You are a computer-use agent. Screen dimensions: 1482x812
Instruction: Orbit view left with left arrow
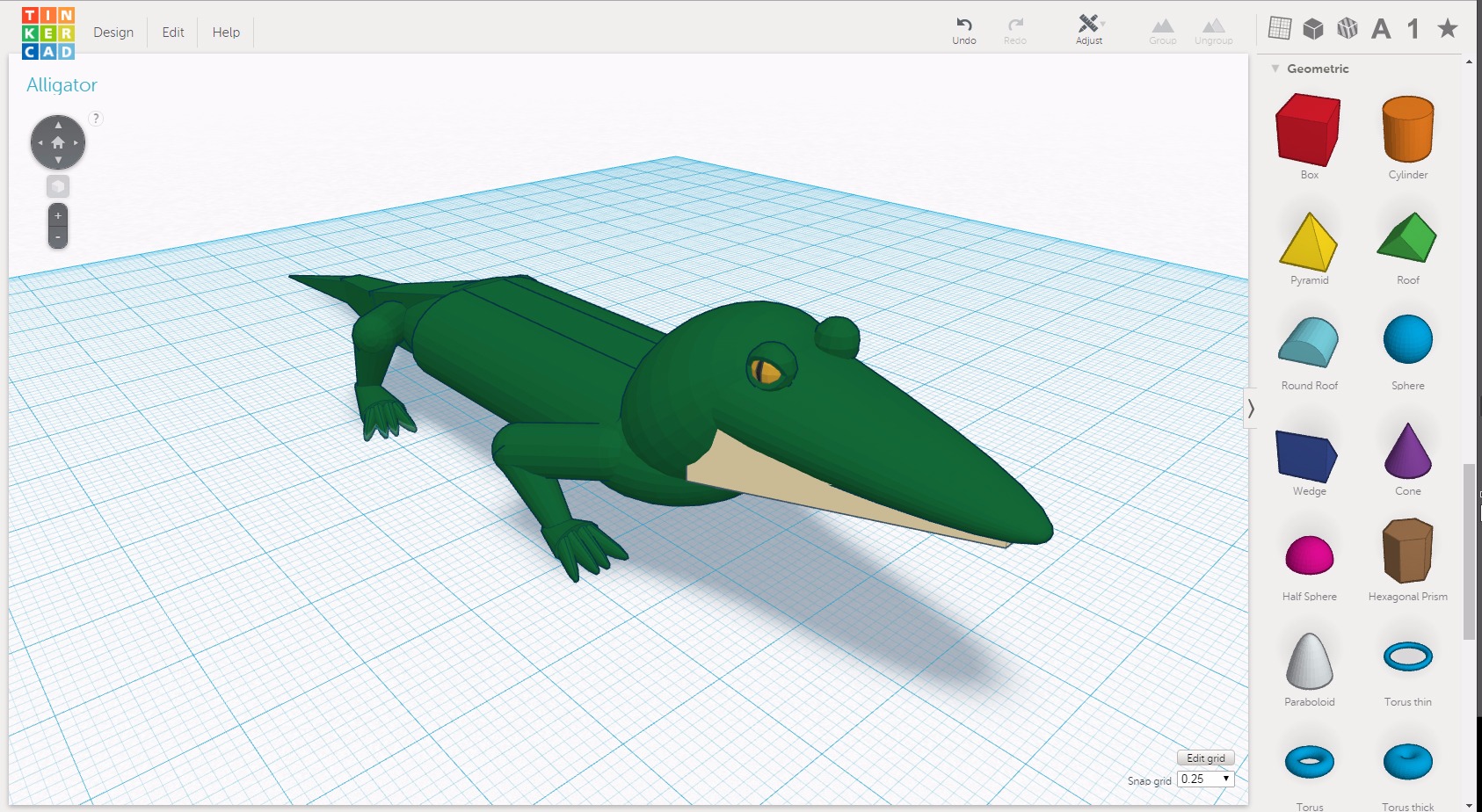(x=40, y=142)
